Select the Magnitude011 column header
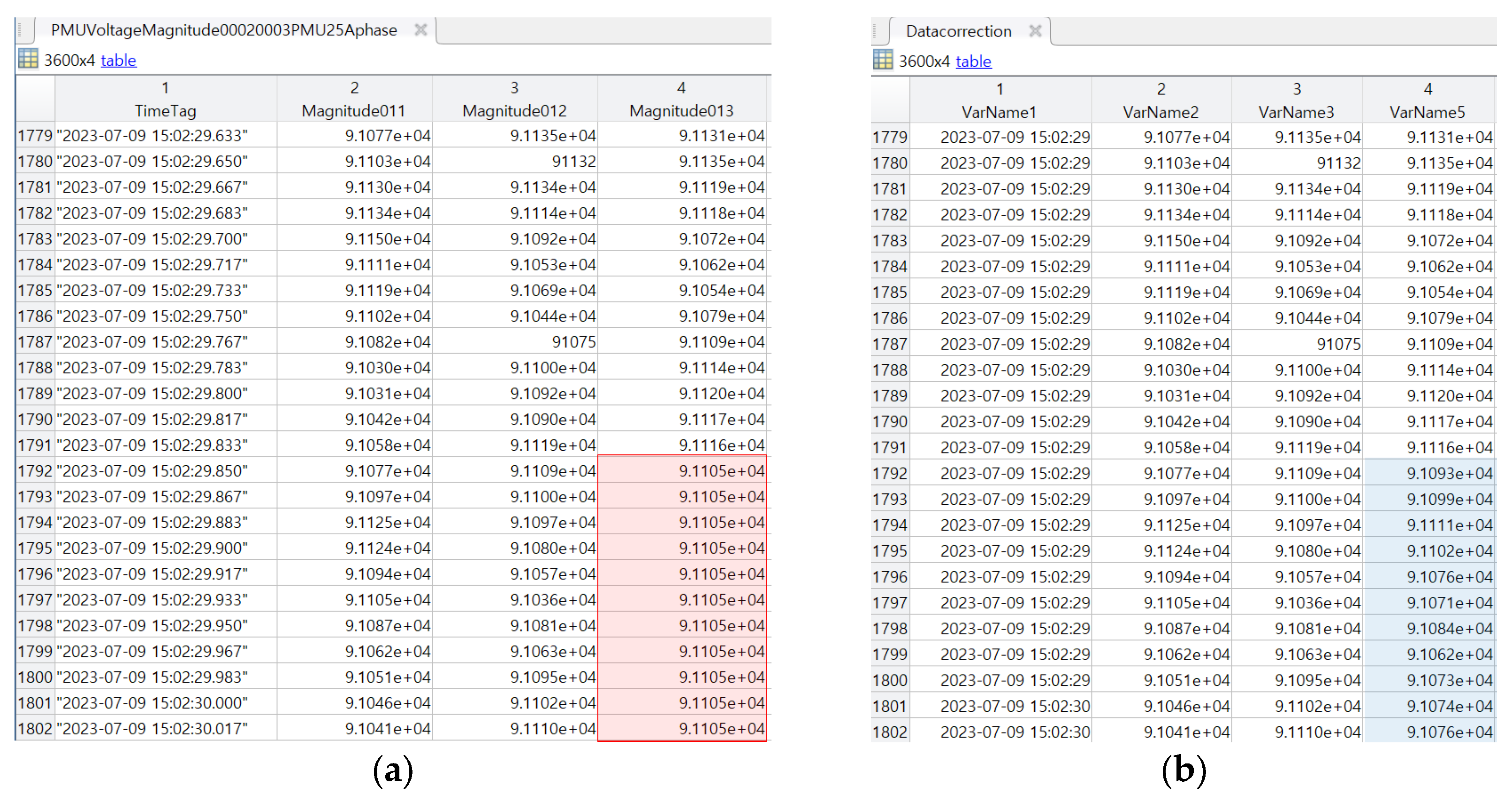 point(353,110)
